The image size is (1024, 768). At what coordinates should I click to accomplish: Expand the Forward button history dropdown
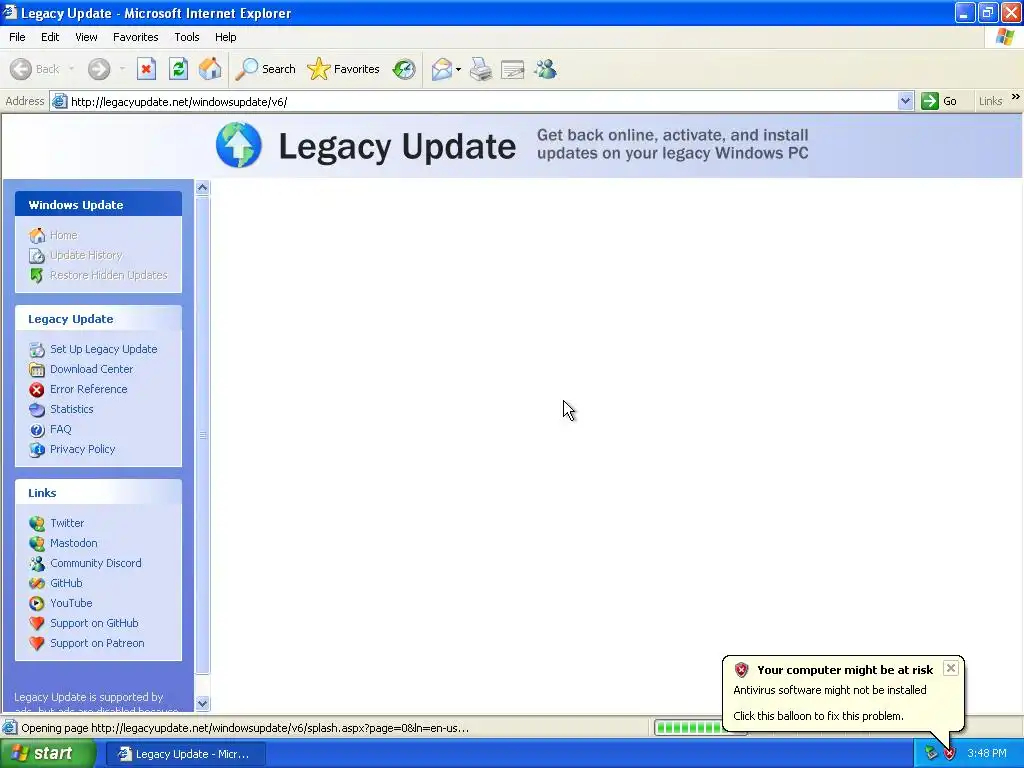pos(122,69)
